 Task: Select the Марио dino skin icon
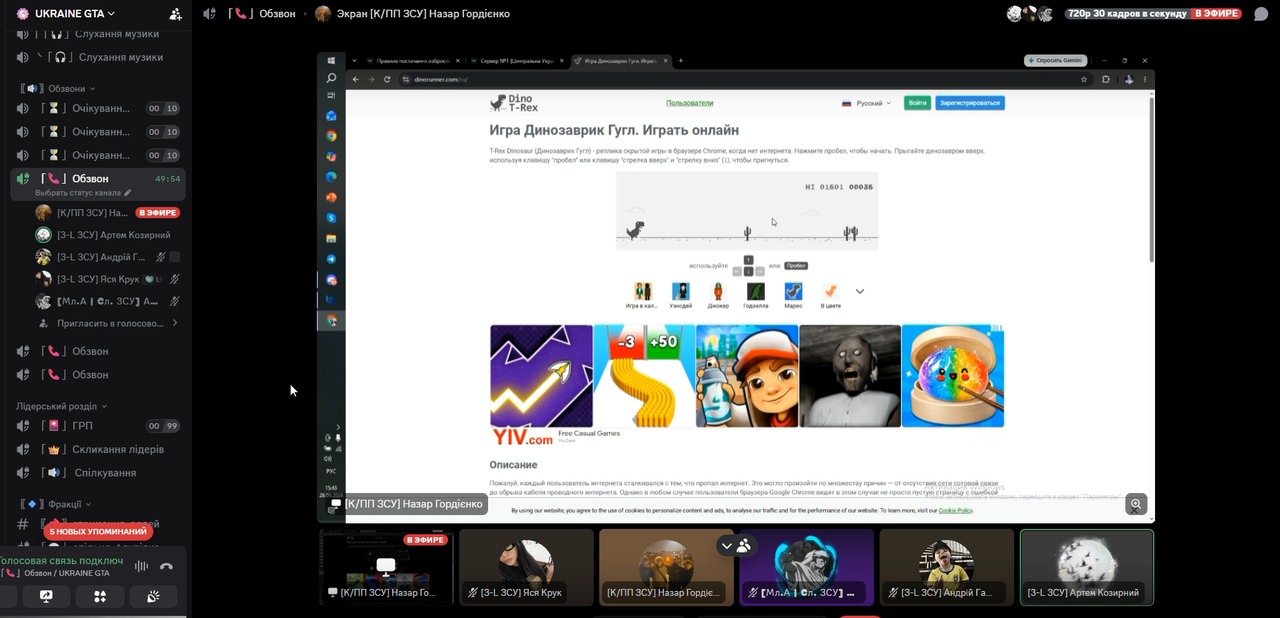tap(793, 292)
